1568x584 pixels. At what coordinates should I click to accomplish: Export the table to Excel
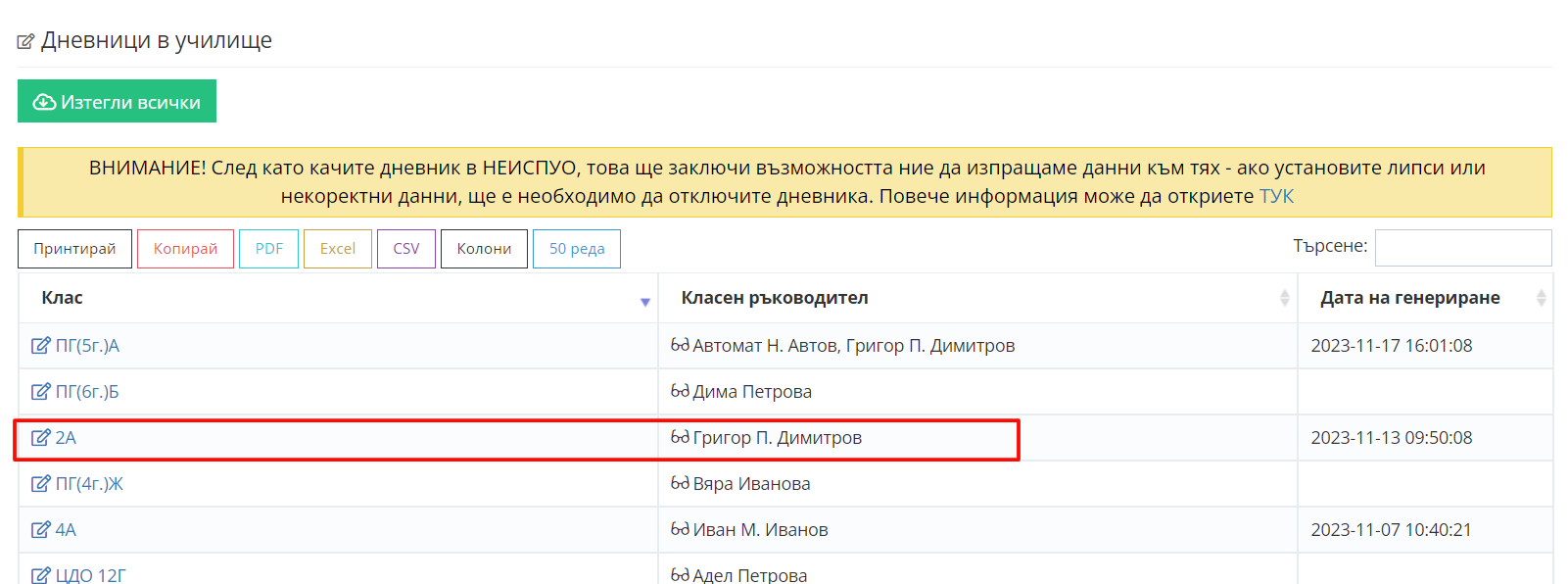click(338, 249)
